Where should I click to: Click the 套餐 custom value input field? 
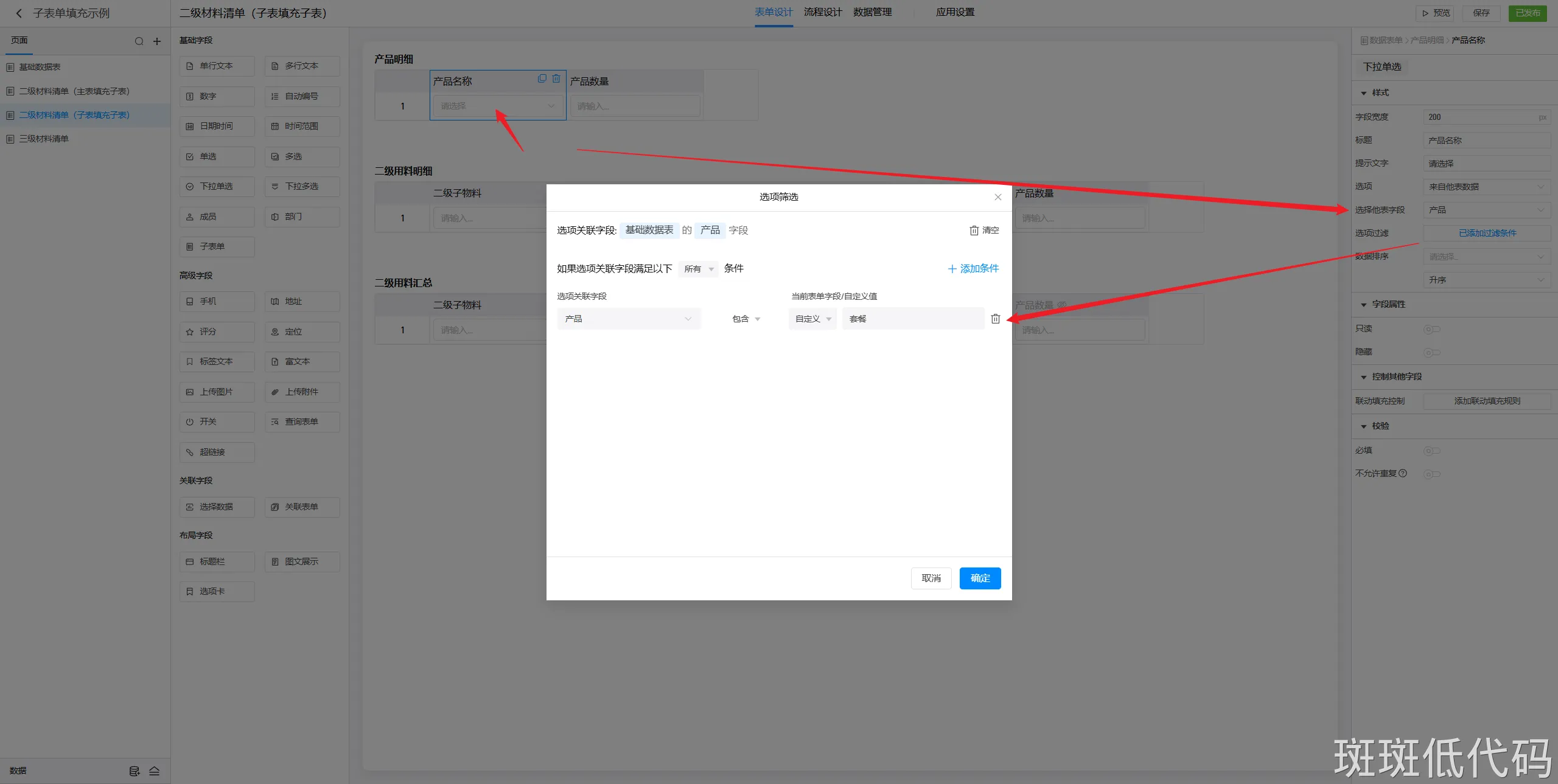pyautogui.click(x=913, y=319)
